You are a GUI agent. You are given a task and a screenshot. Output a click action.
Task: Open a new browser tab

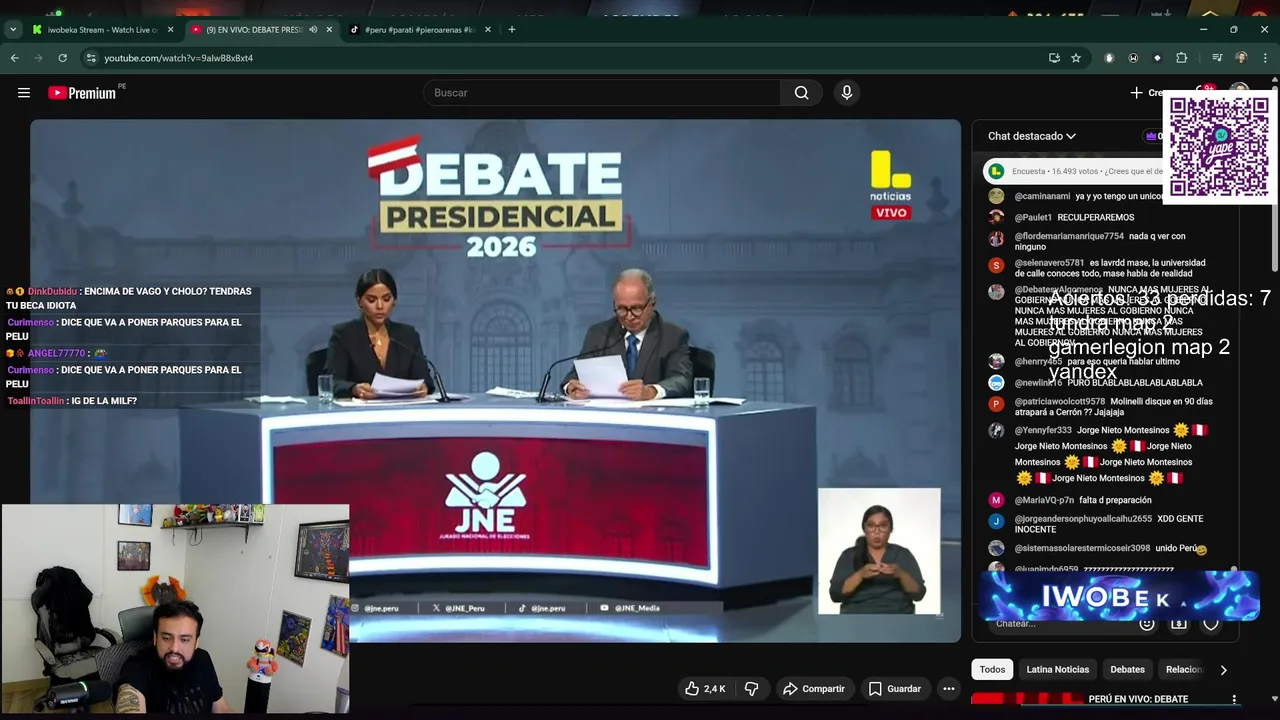[512, 30]
